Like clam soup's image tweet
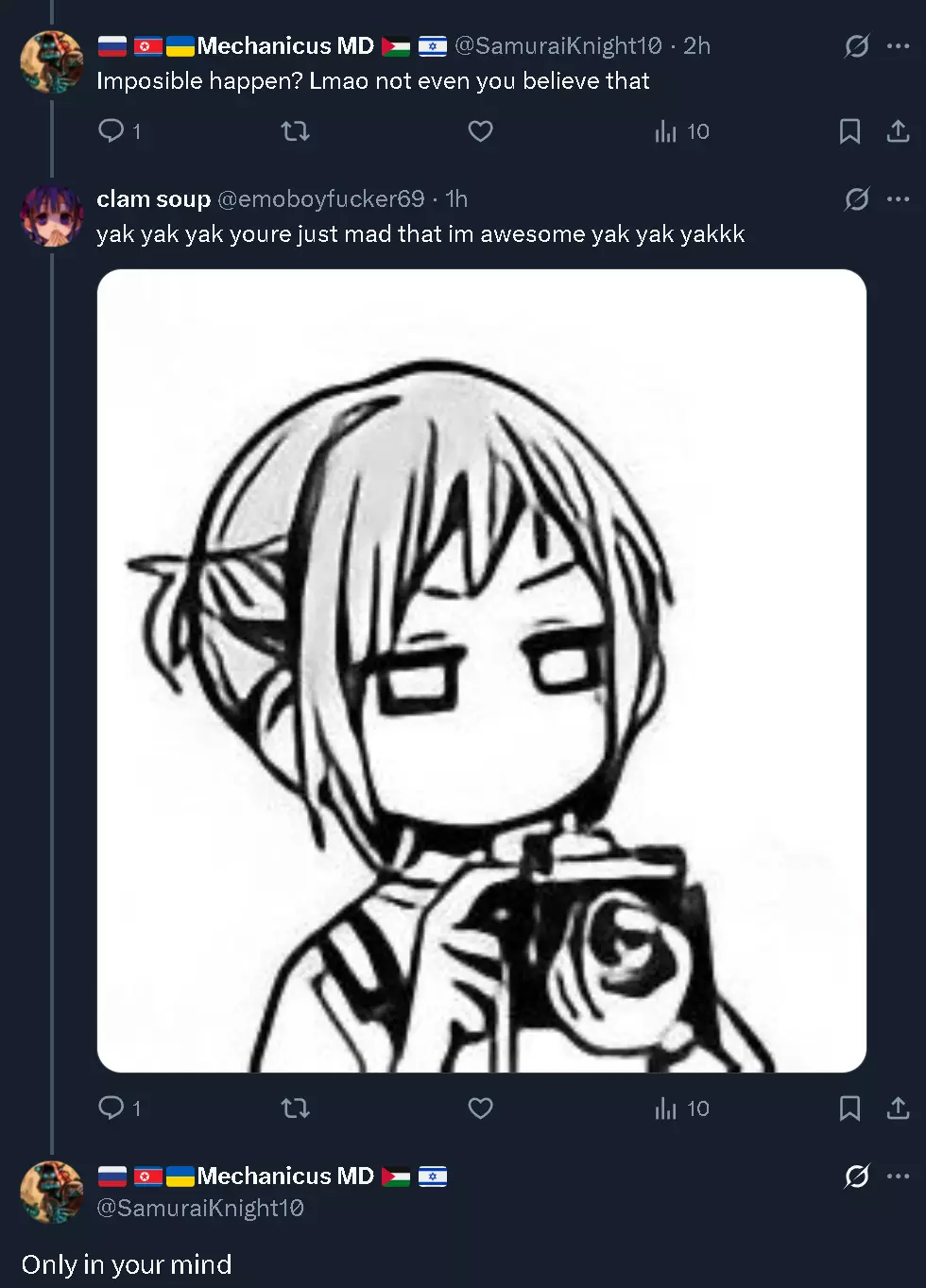Image resolution: width=926 pixels, height=1288 pixels. tap(480, 1108)
